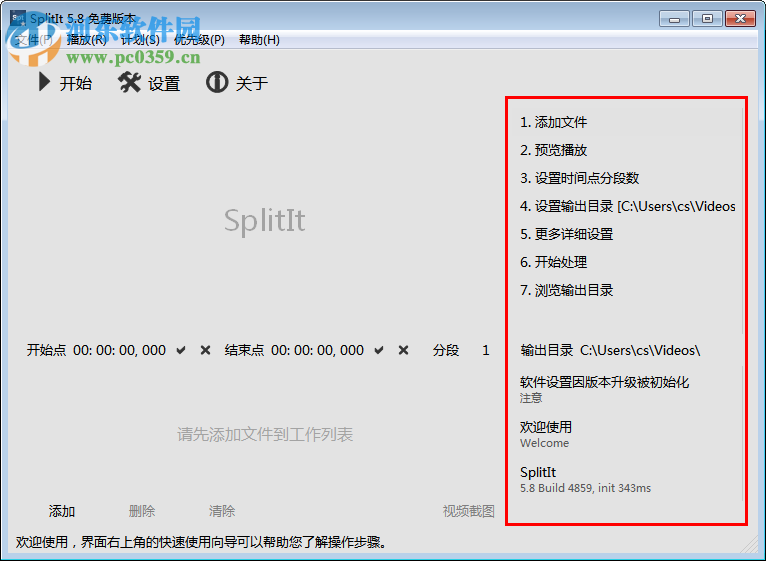
Task: Click the 请先添加文件到工作列表 placeholder text
Action: tap(265, 434)
